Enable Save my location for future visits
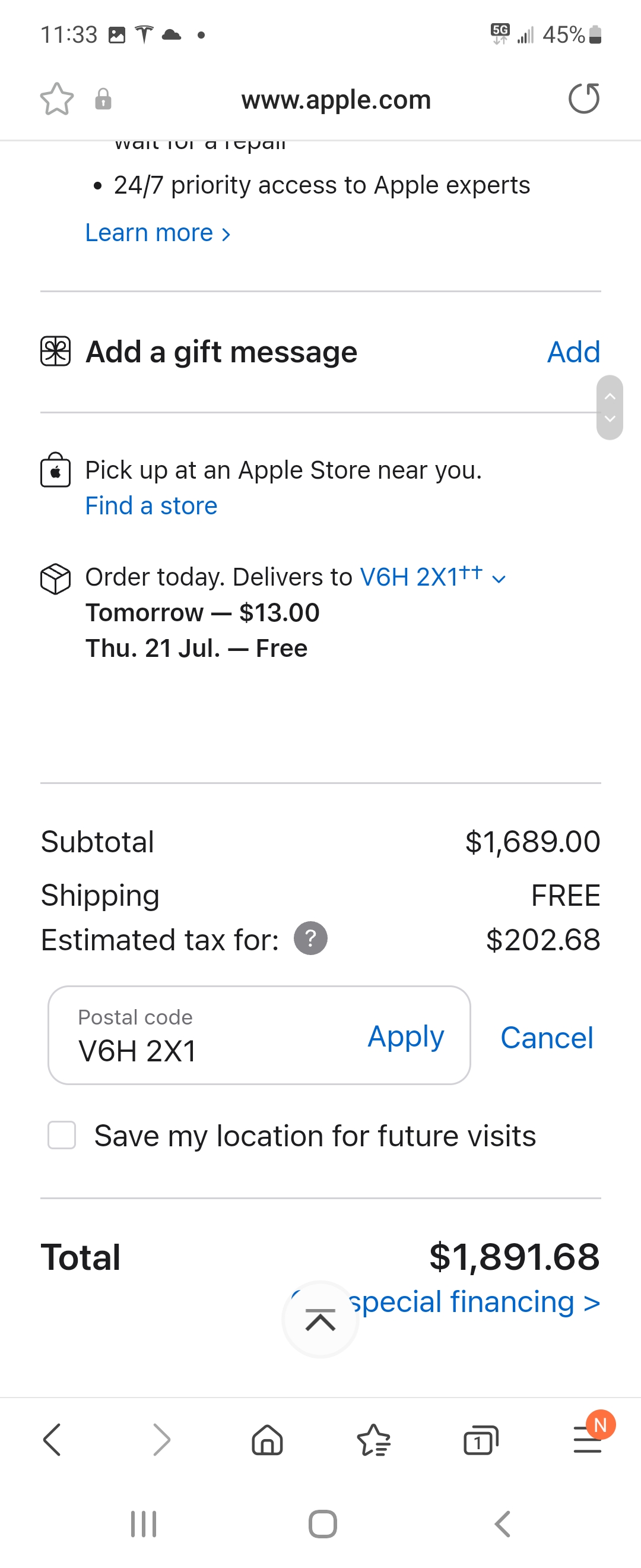 pos(62,1135)
